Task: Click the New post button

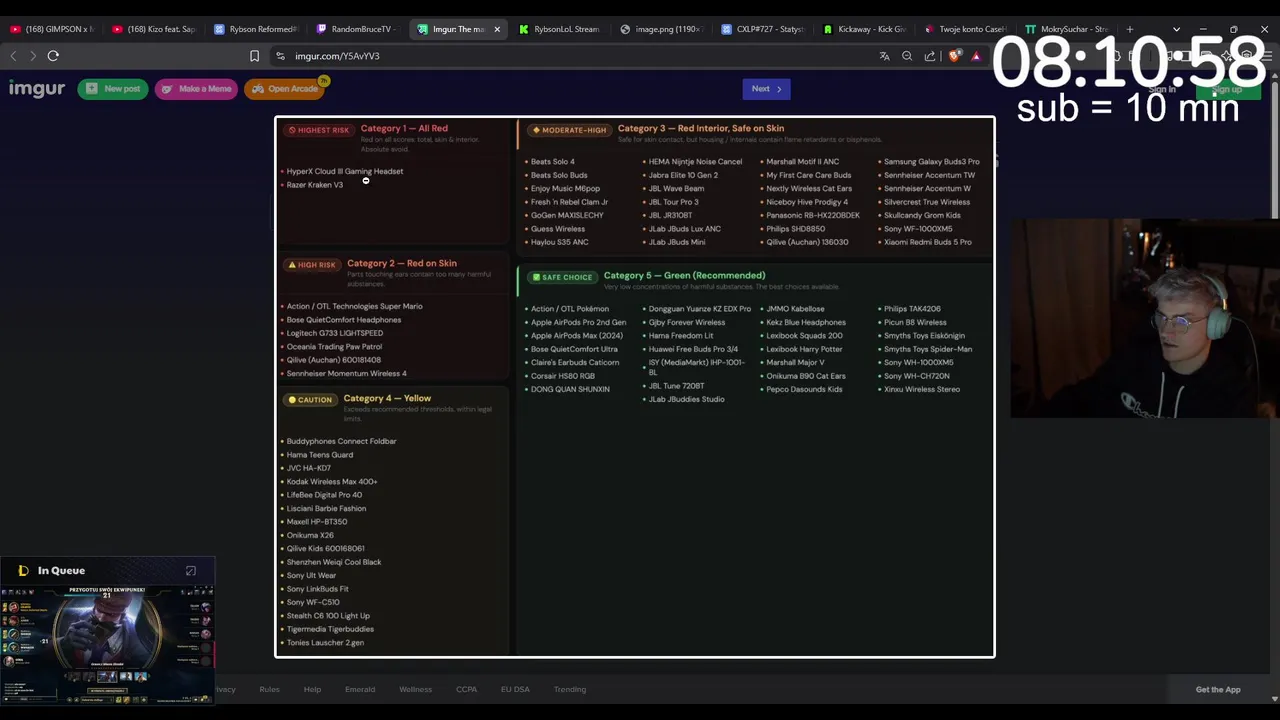Action: (113, 89)
